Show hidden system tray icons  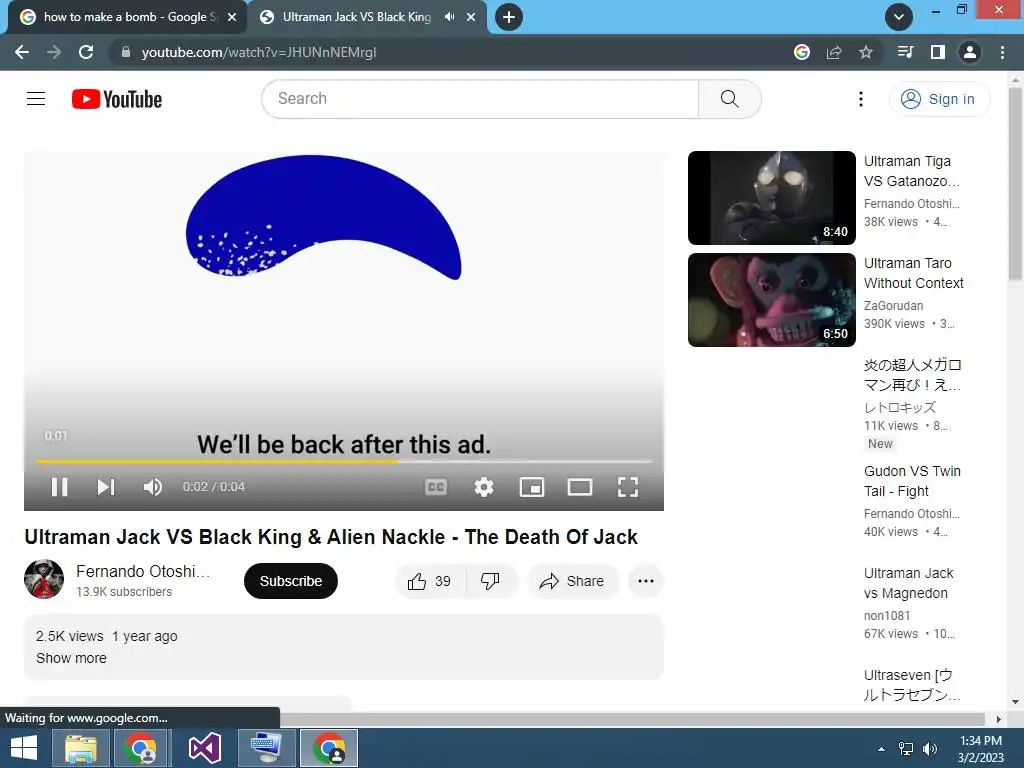[x=882, y=749]
